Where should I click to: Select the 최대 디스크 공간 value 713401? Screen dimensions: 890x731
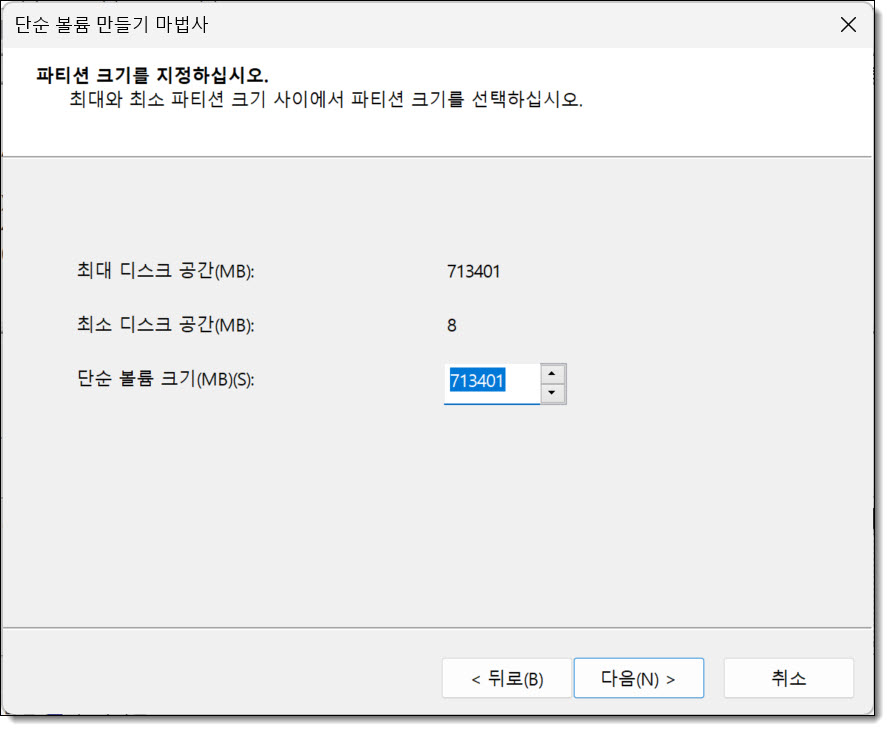pyautogui.click(x=473, y=271)
